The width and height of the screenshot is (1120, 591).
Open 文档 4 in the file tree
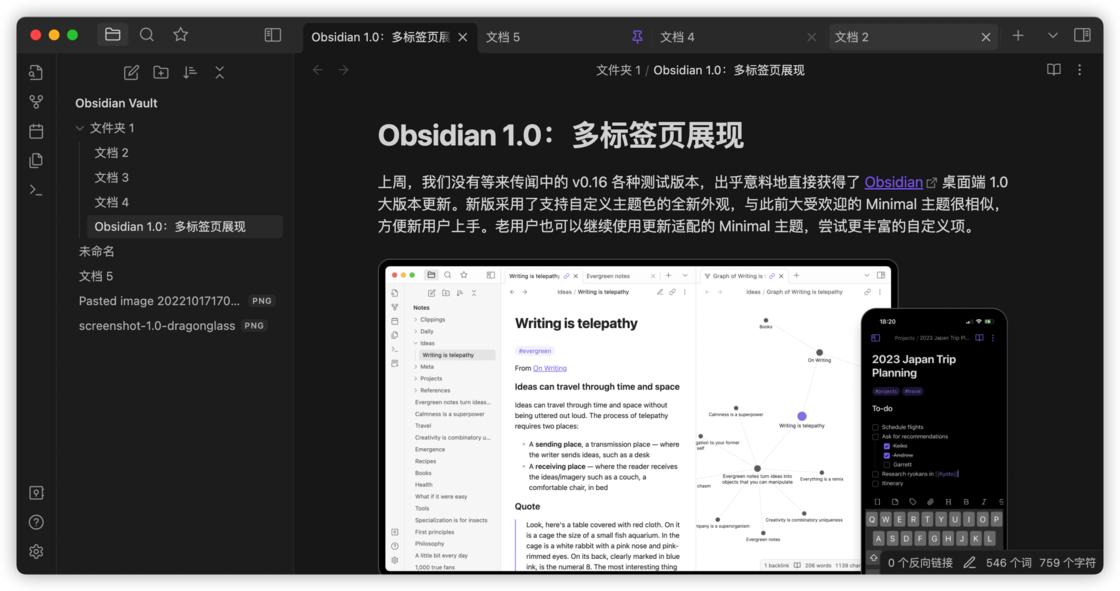[111, 202]
